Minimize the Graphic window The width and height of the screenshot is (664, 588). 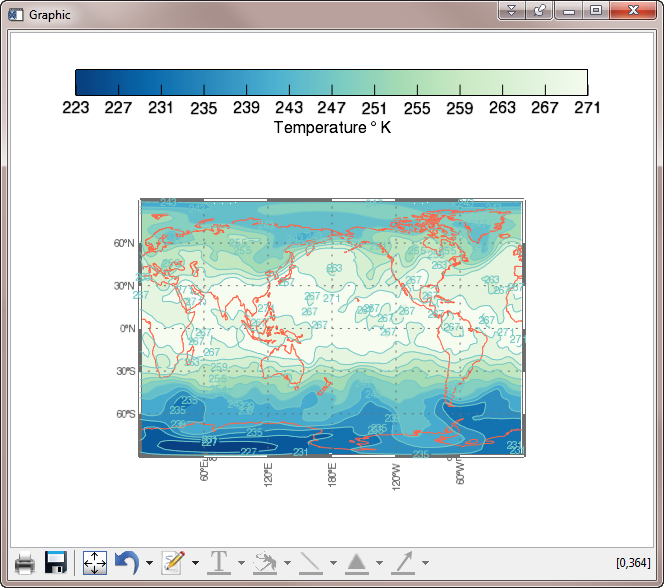569,10
